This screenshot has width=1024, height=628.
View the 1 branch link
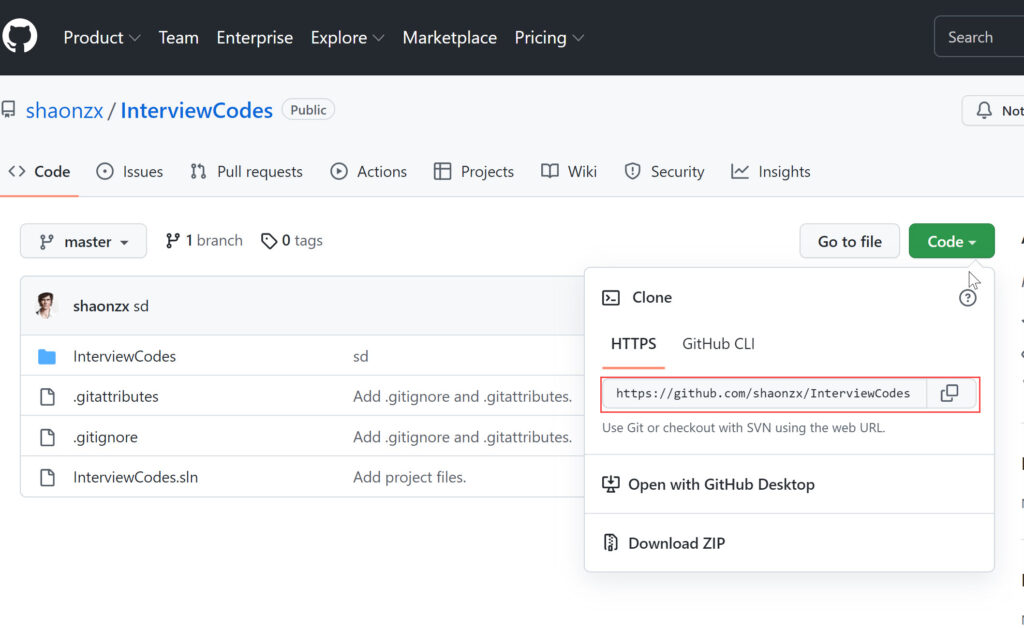click(204, 240)
